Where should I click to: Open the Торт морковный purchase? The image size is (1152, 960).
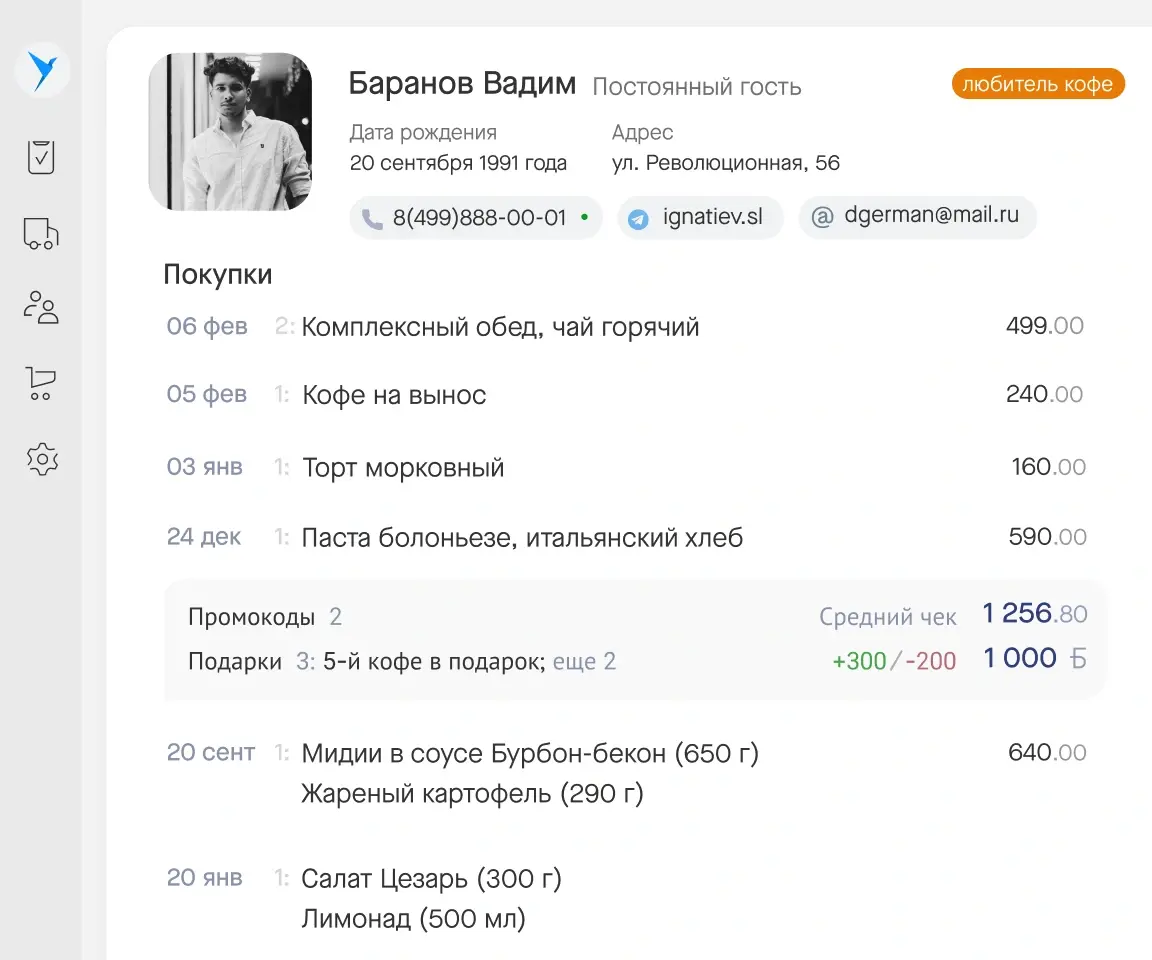point(403,467)
